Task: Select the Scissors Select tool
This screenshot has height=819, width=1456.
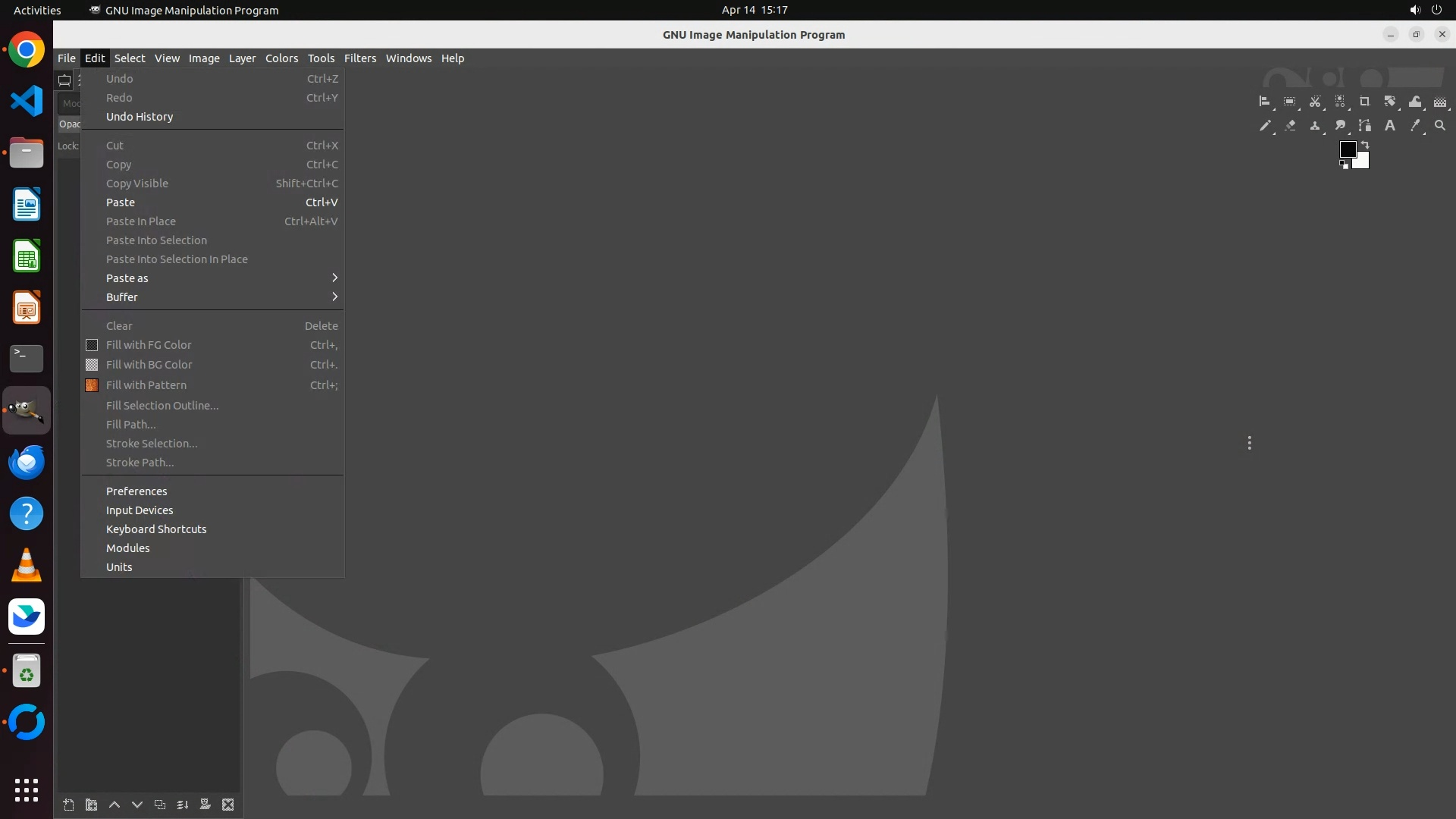Action: tap(1315, 102)
